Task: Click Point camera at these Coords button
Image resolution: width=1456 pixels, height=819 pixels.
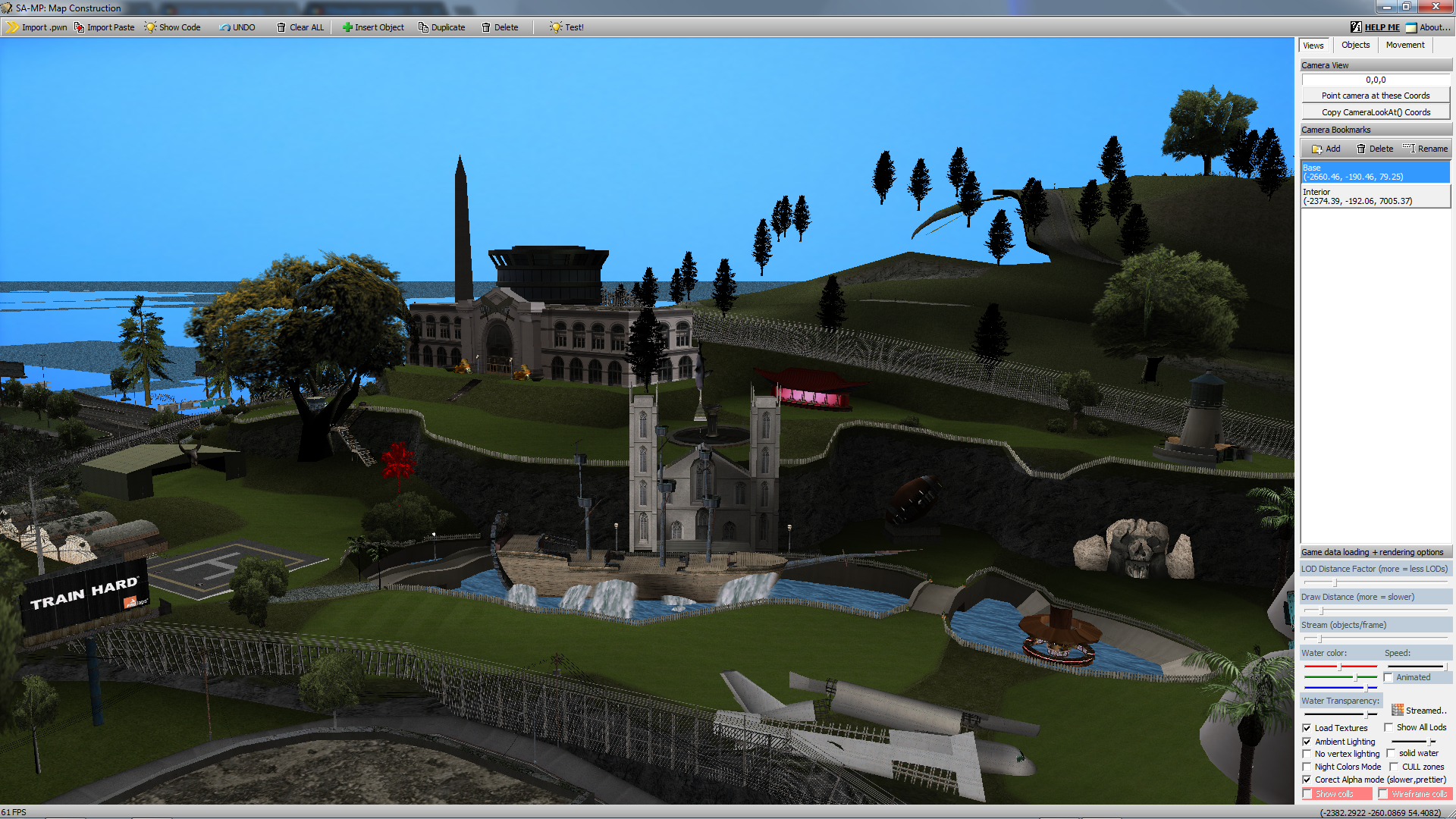Action: tap(1376, 96)
